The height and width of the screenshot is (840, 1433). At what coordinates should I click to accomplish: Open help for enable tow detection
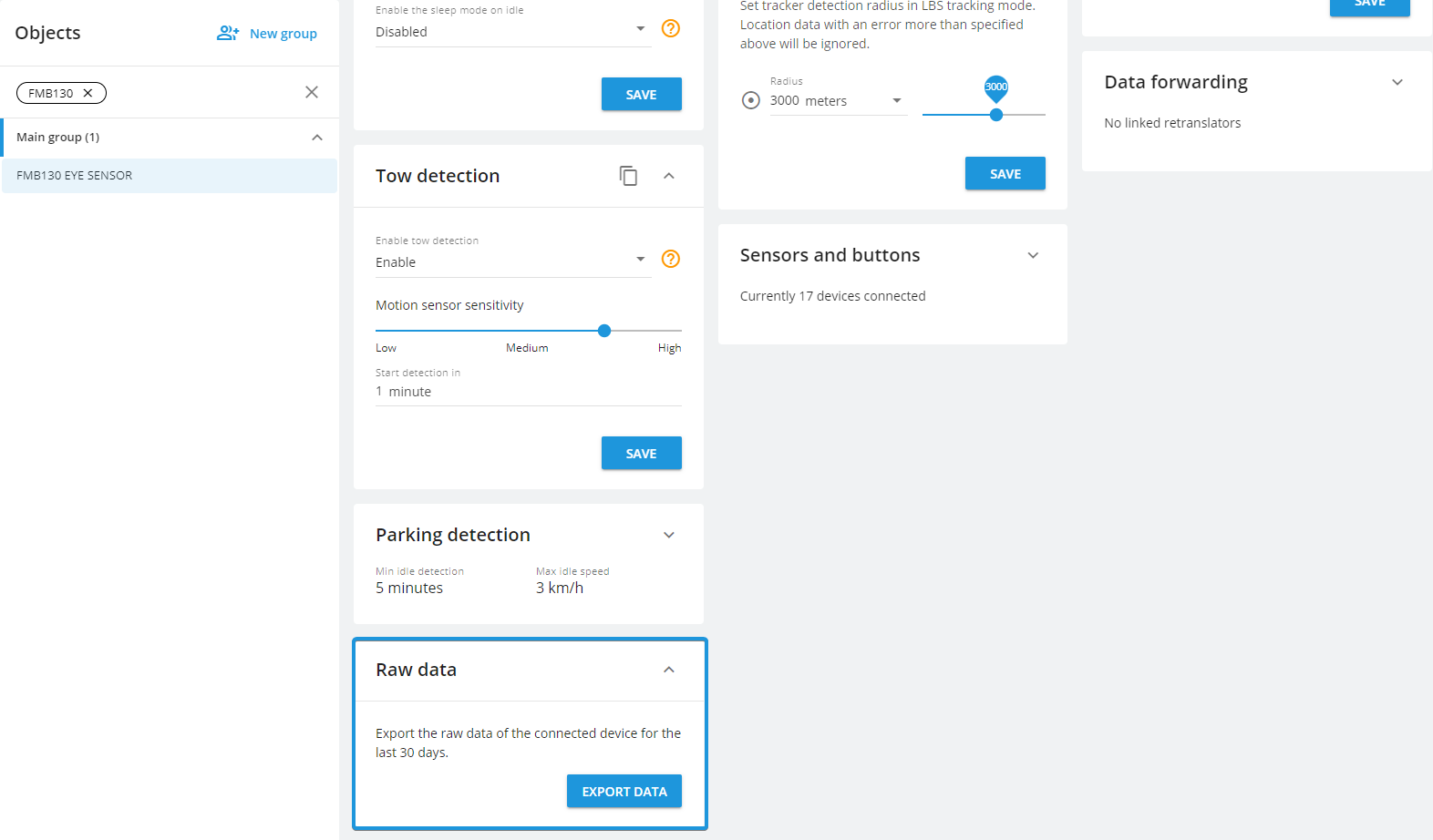[671, 259]
